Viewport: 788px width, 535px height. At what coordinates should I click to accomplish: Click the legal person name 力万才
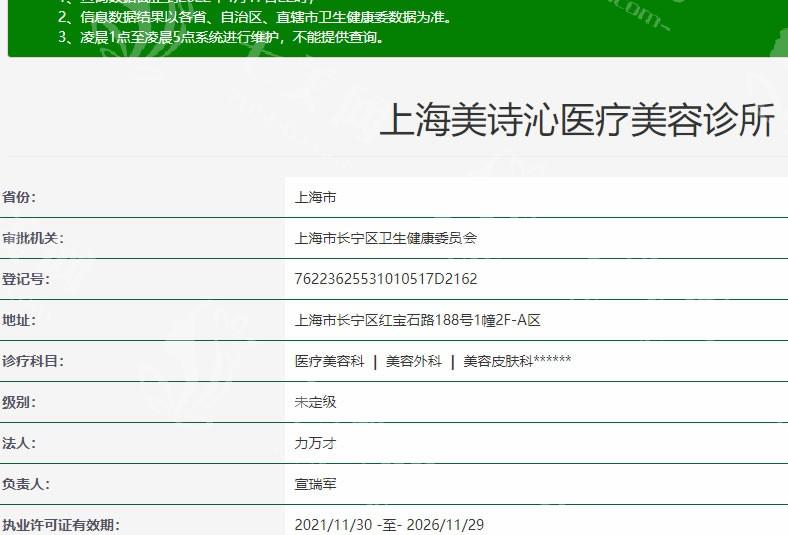pyautogui.click(x=315, y=444)
